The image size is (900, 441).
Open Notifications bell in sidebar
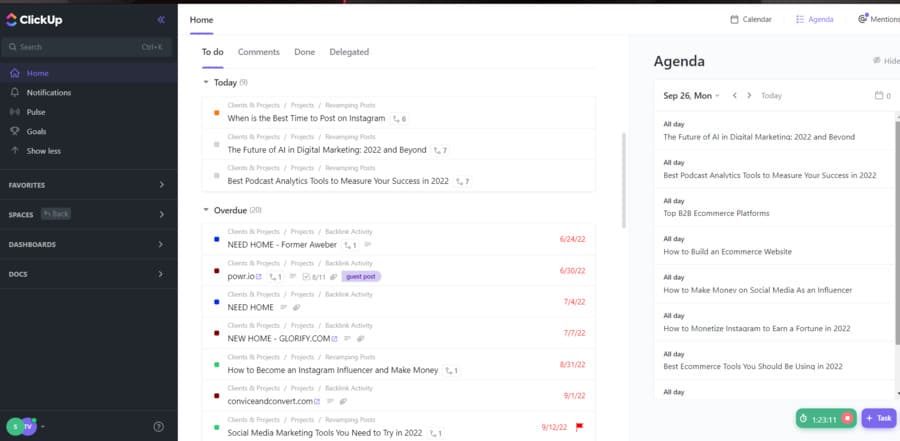(48, 92)
